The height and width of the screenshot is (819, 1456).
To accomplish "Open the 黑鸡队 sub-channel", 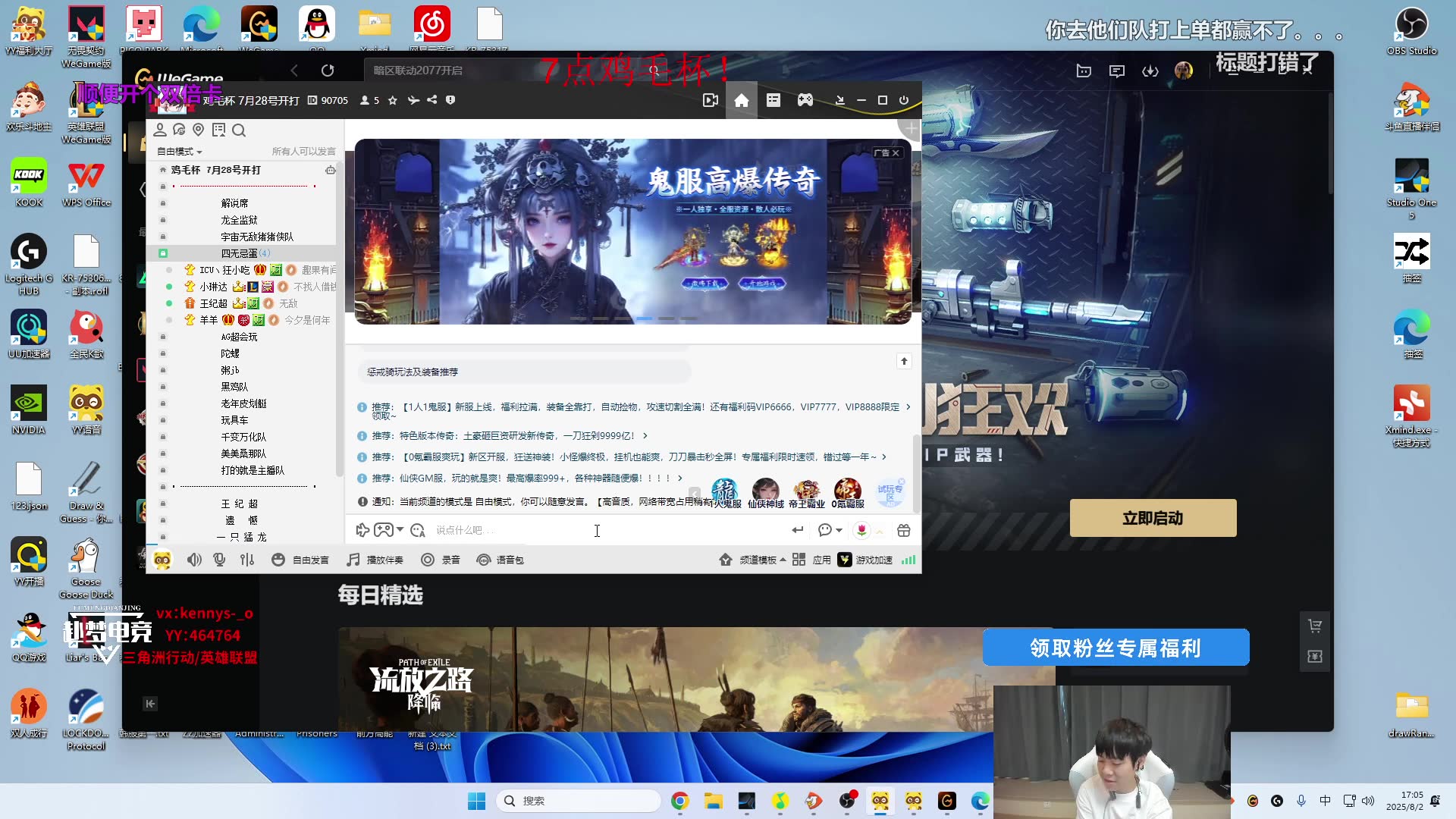I will [x=234, y=387].
